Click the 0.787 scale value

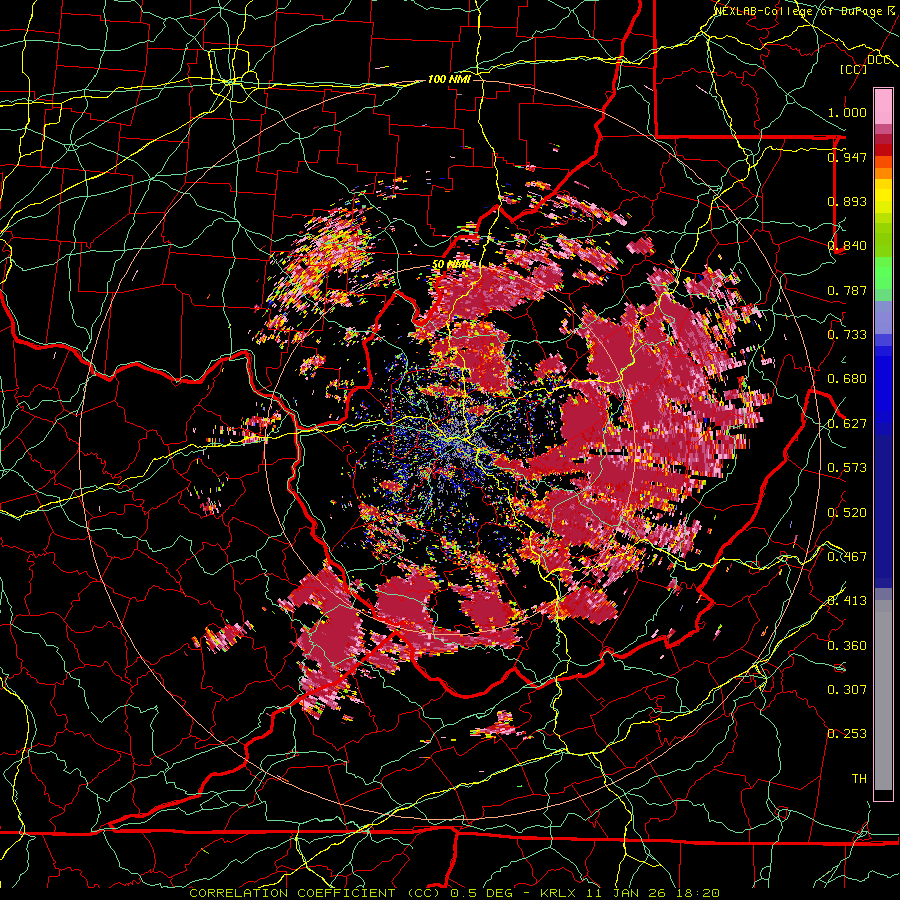click(847, 290)
